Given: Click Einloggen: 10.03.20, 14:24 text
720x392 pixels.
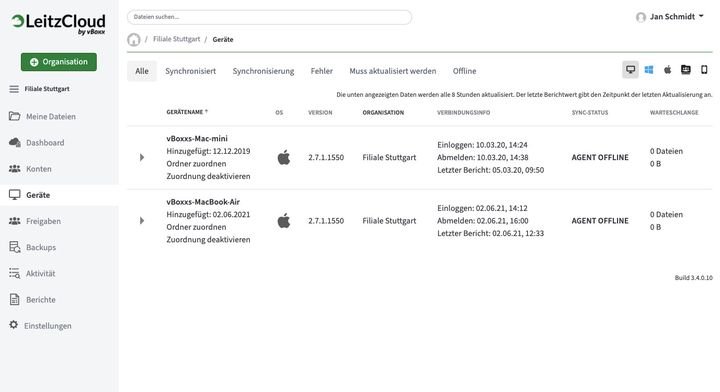Looking at the screenshot, I should [482, 145].
